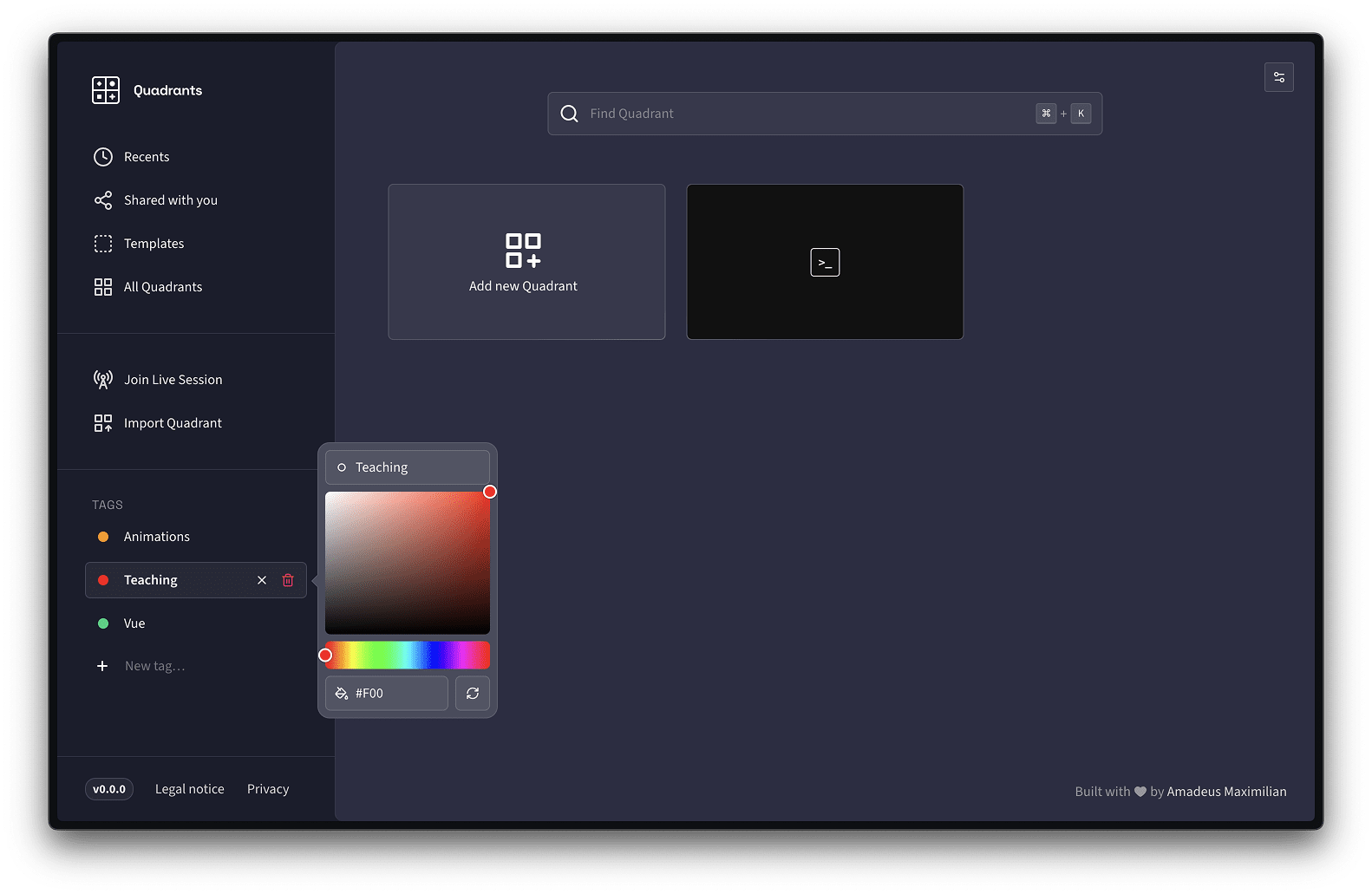This screenshot has height=894, width=1372.
Task: Click the rainbow hue slider
Action: click(408, 656)
